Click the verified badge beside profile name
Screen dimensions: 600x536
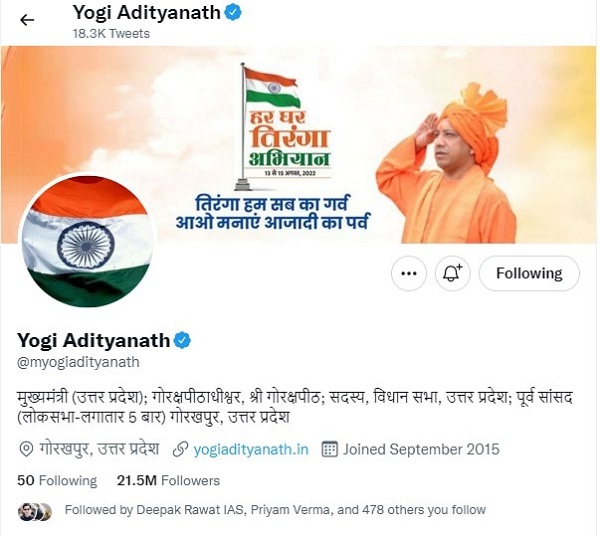pyautogui.click(x=182, y=340)
